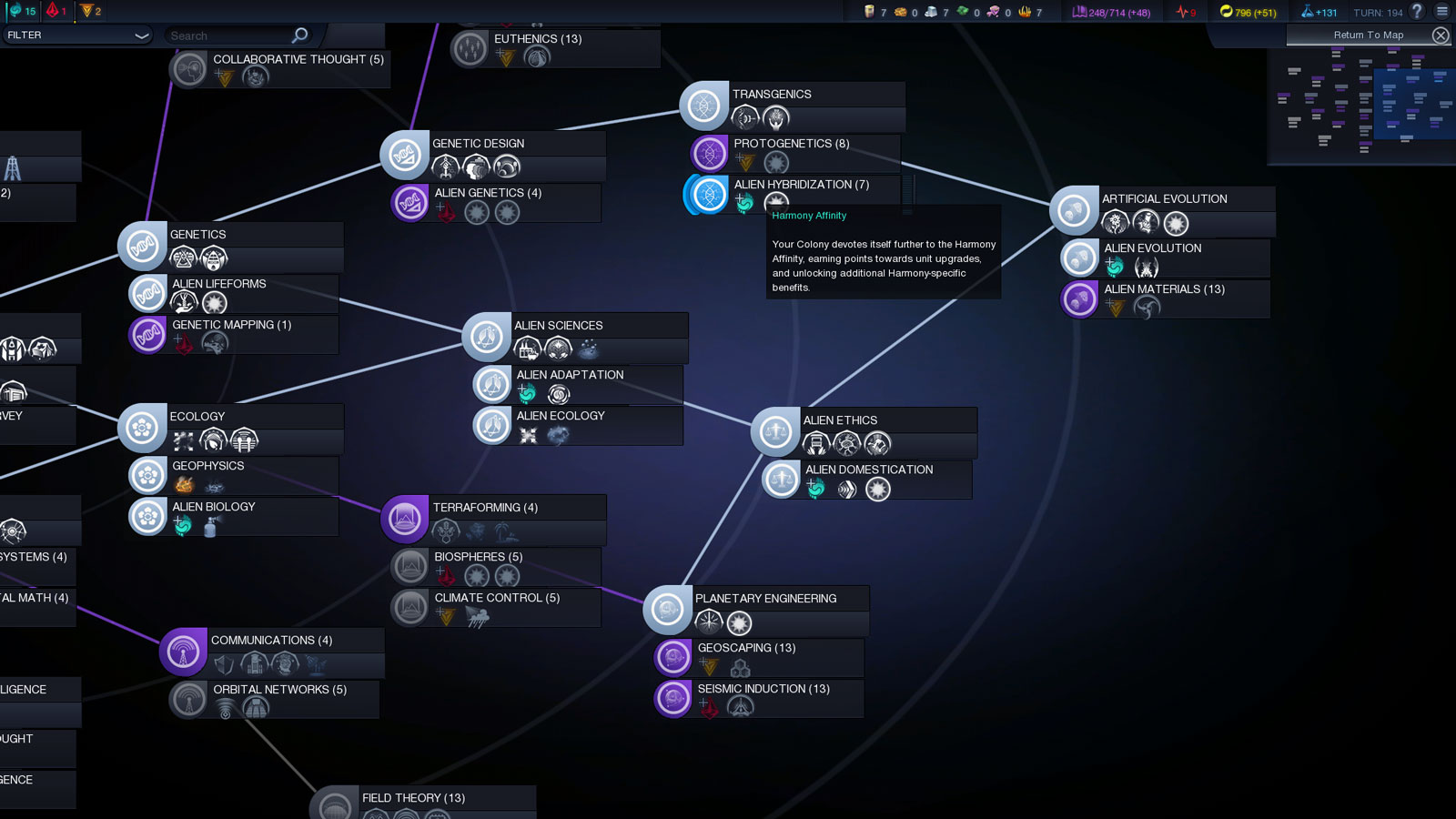Select the Seismic Induction leaf tech icon
The height and width of the screenshot is (819, 1456).
(673, 699)
